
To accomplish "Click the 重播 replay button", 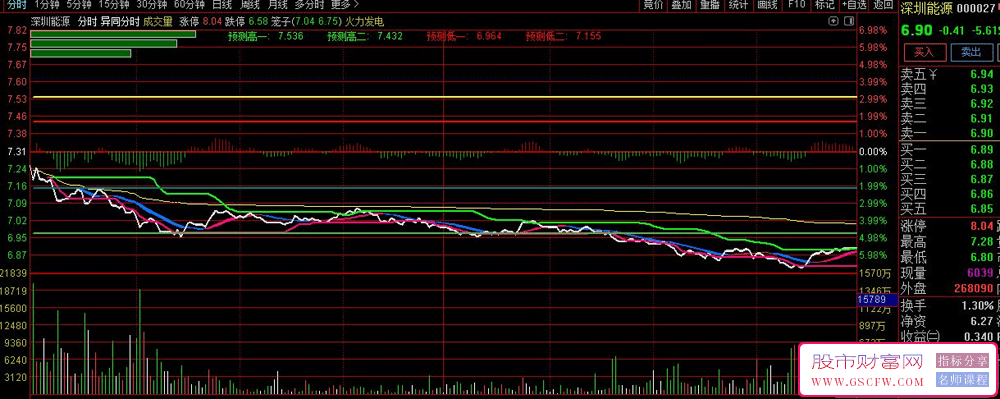I will (709, 5).
